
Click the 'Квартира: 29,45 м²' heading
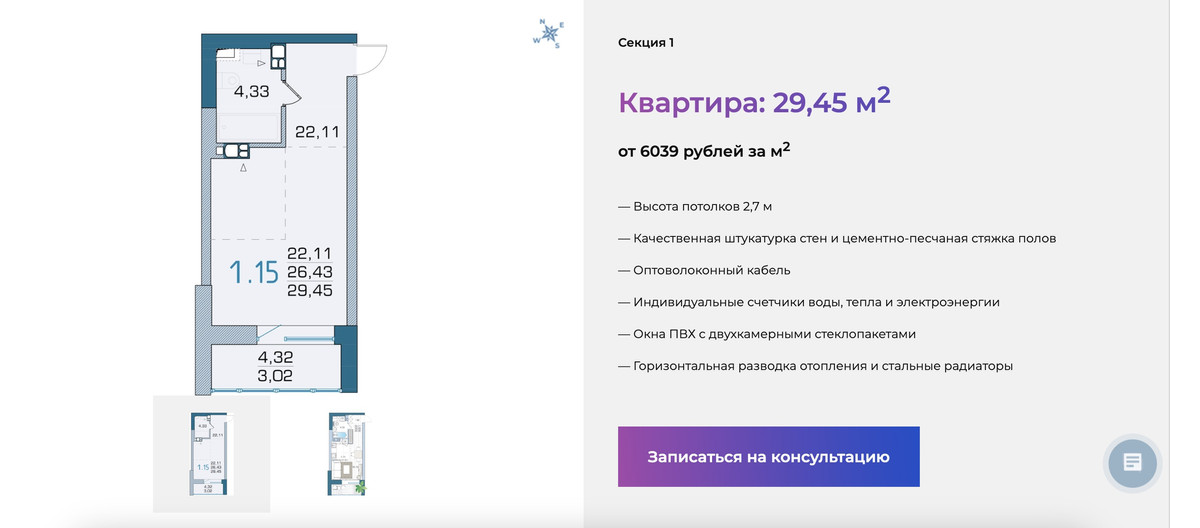[754, 102]
